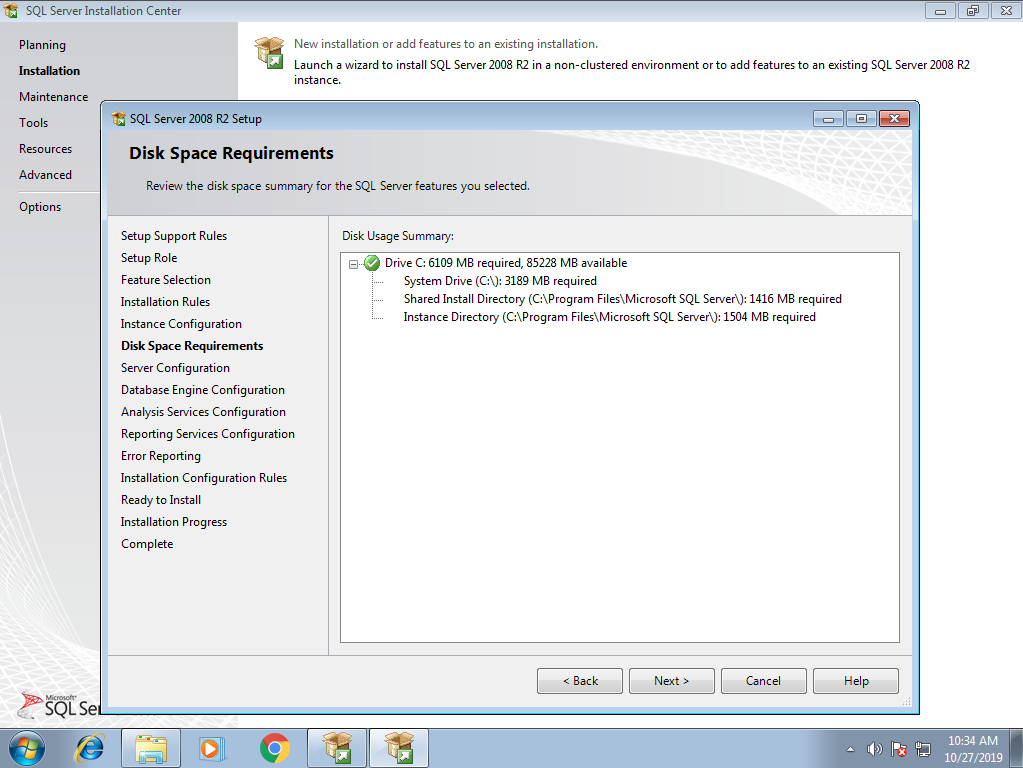Restore down the SQL Server Installation Center window

(x=973, y=10)
